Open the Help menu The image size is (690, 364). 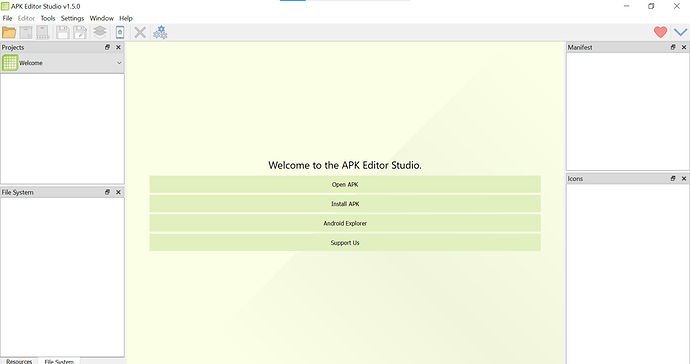coord(126,18)
